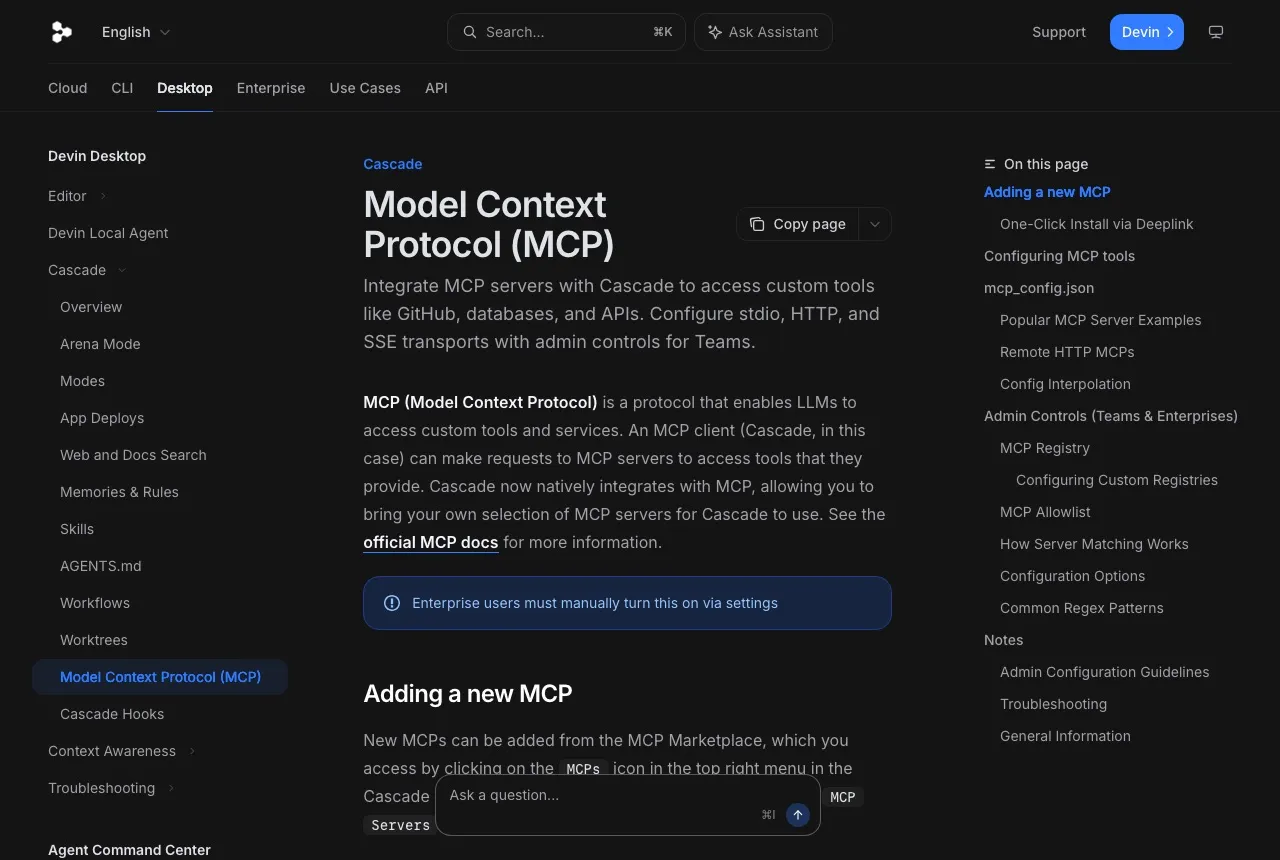Jump to Admin Configuration Guidelines
The image size is (1280, 860).
click(x=1104, y=672)
